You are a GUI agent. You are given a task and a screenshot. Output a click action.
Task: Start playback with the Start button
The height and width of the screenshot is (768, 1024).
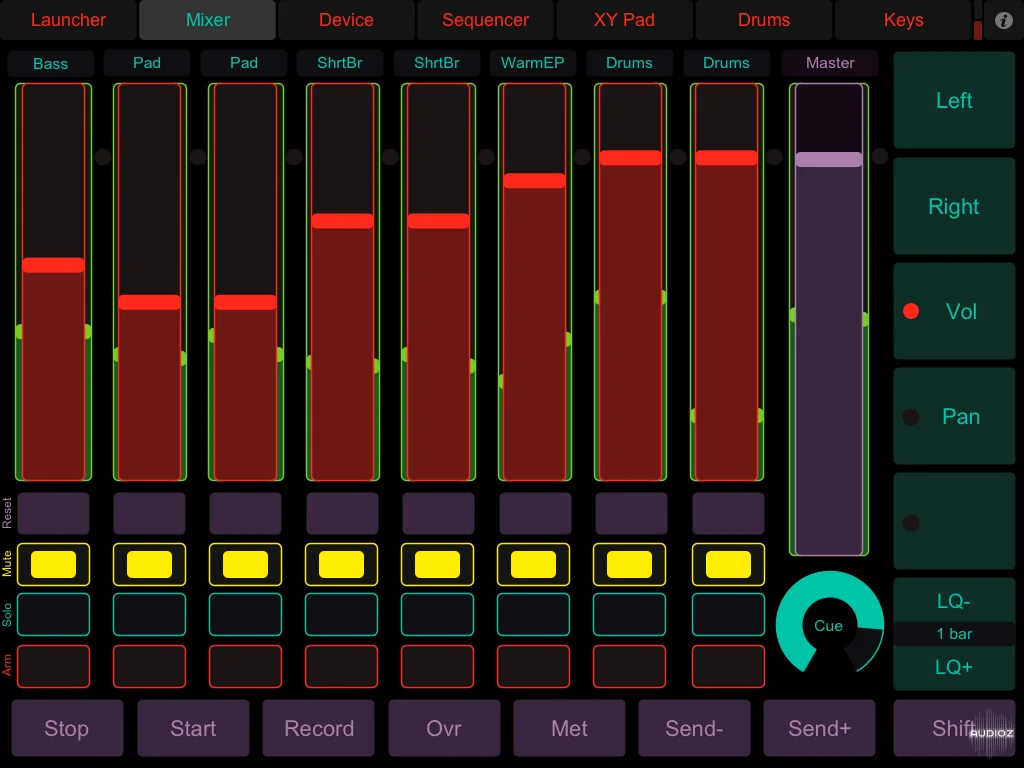click(x=193, y=728)
